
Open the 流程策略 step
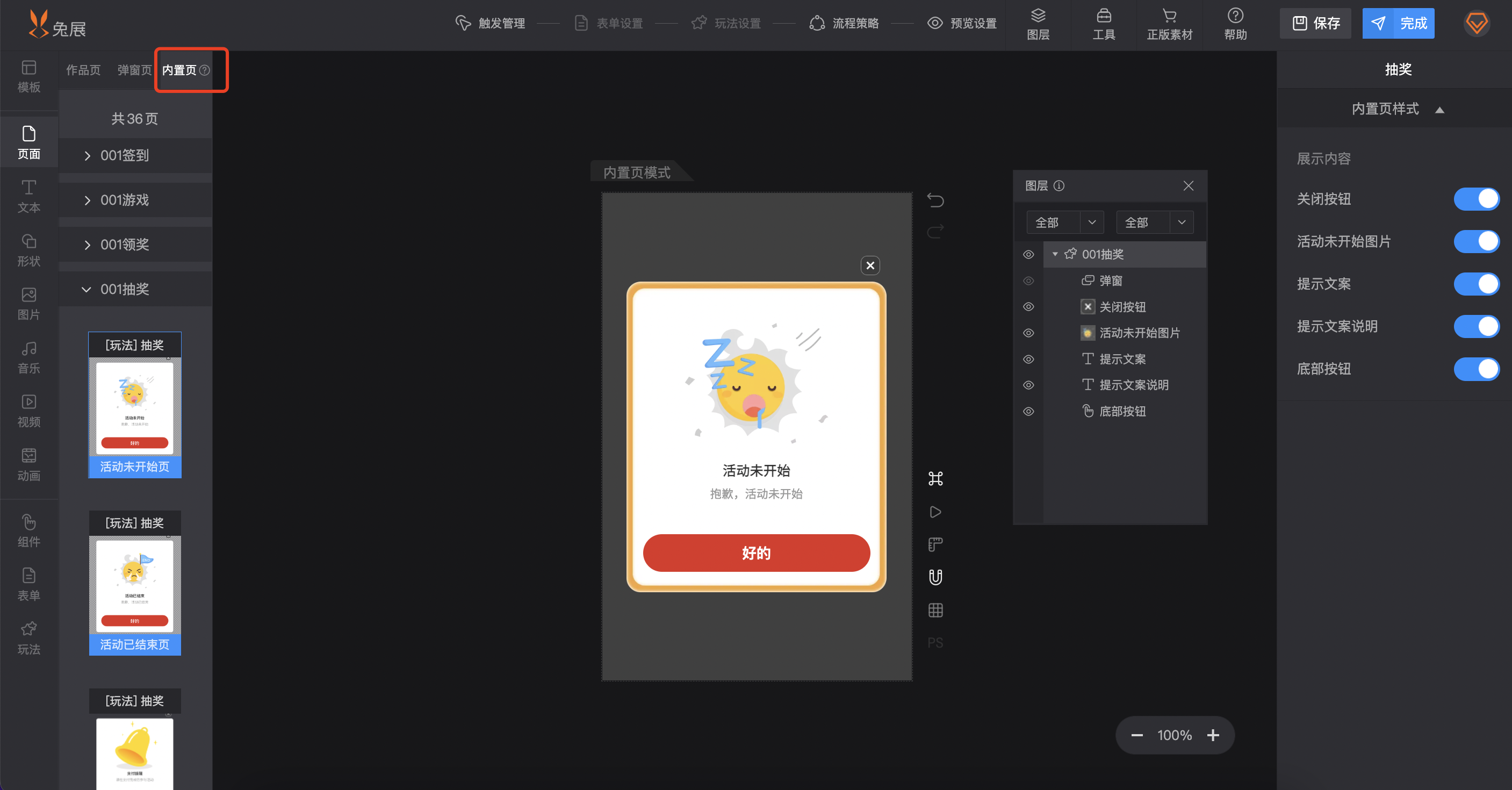[x=844, y=24]
